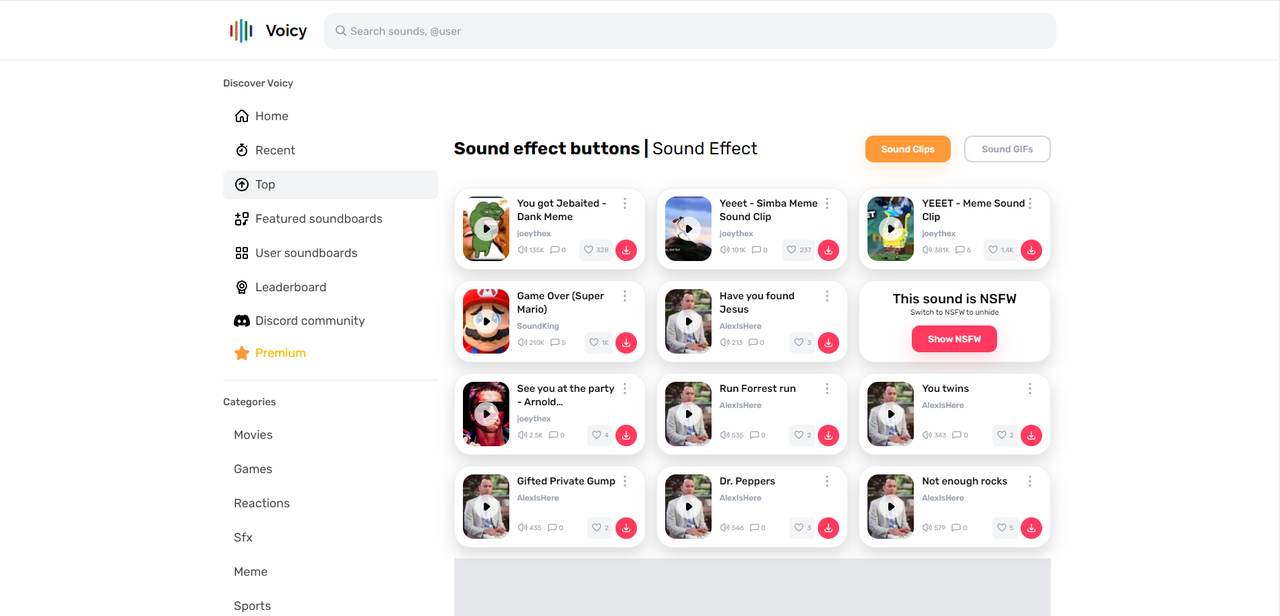This screenshot has width=1280, height=616.
Task: Click the Voicy logo icon
Action: [x=241, y=31]
